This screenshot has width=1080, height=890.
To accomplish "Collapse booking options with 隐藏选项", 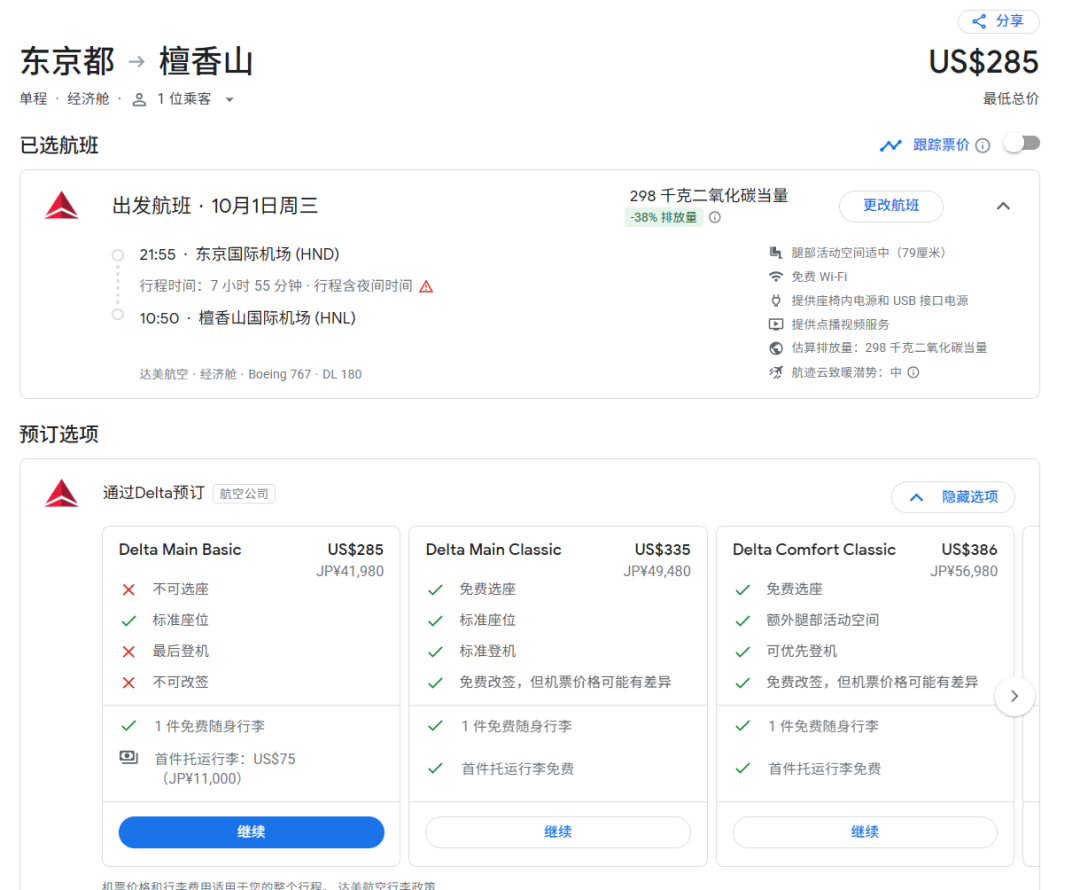I will [x=953, y=497].
